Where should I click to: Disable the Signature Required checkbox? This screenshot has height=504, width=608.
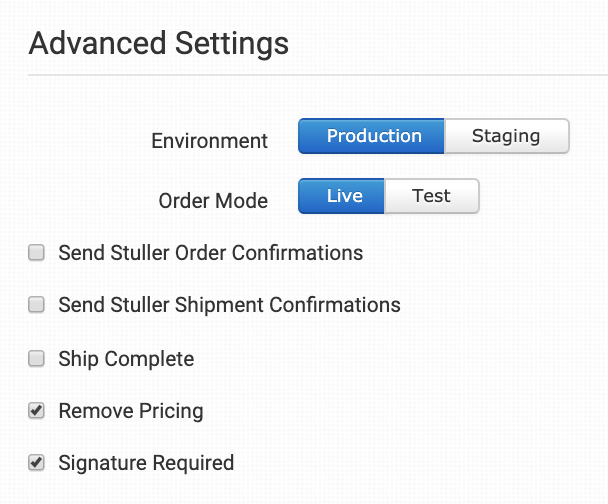point(36,463)
